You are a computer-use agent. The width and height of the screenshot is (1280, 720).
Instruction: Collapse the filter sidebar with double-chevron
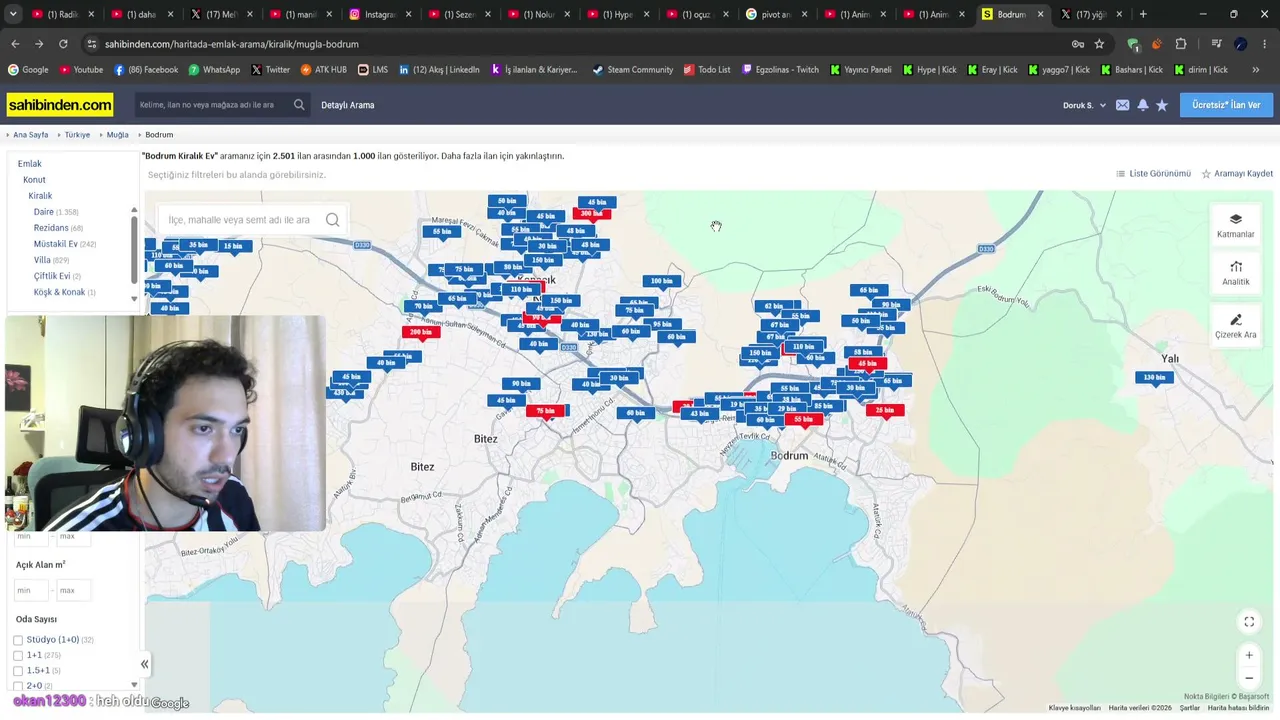pyautogui.click(x=144, y=664)
